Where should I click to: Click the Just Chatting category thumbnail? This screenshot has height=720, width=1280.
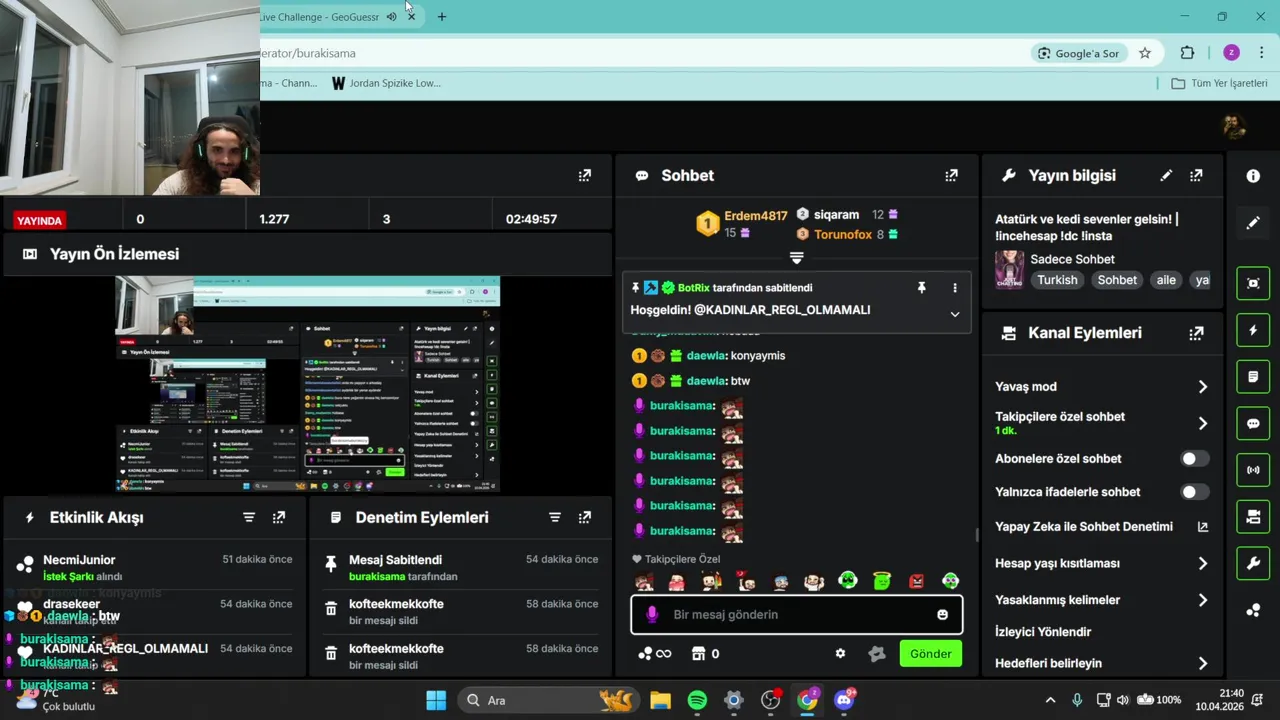tap(1009, 269)
